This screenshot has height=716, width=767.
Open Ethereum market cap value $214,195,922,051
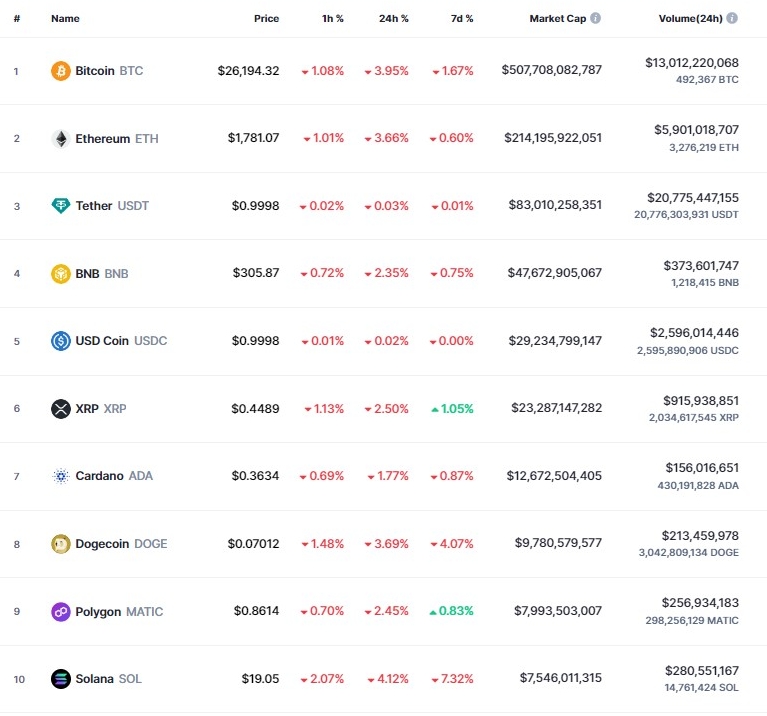[x=553, y=138]
